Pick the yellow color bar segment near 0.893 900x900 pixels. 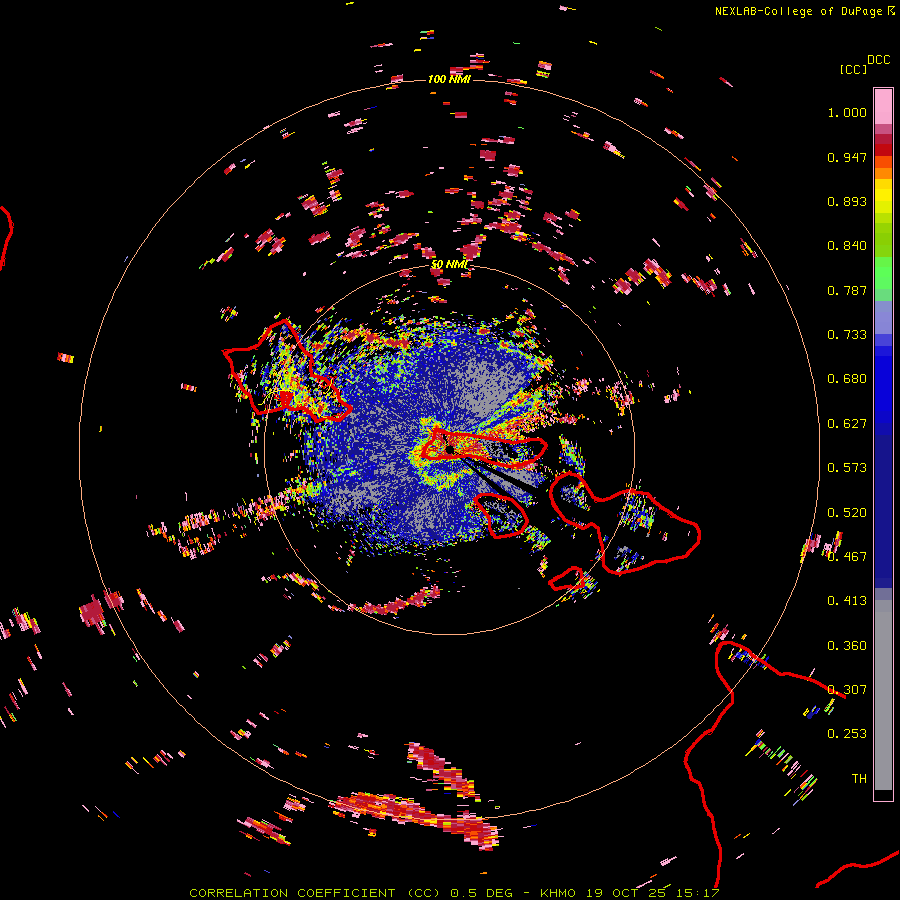883,196
